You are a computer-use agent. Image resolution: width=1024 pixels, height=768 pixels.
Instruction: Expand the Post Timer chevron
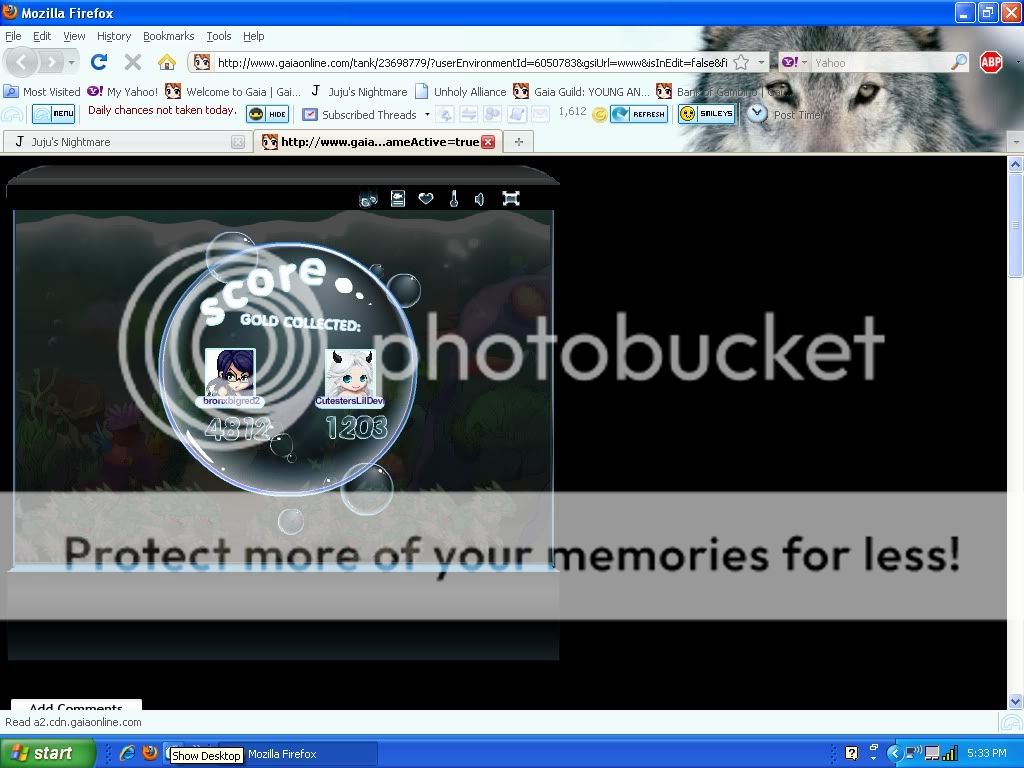pyautogui.click(x=757, y=113)
